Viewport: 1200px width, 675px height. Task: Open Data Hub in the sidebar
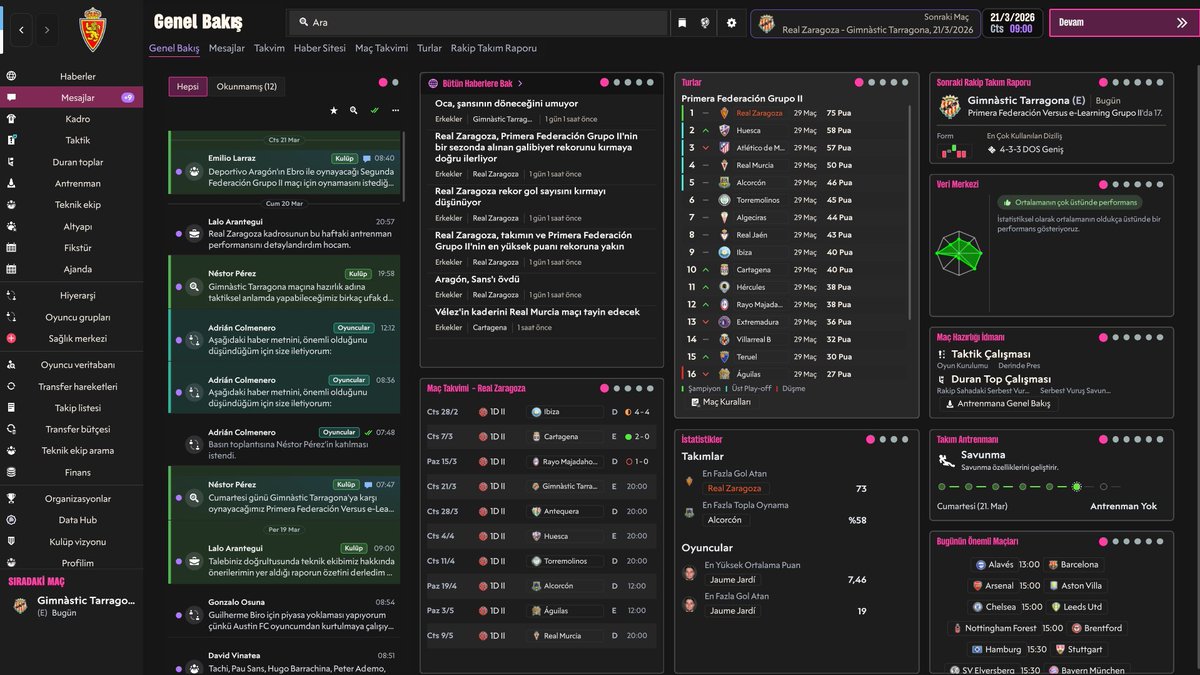click(x=77, y=520)
